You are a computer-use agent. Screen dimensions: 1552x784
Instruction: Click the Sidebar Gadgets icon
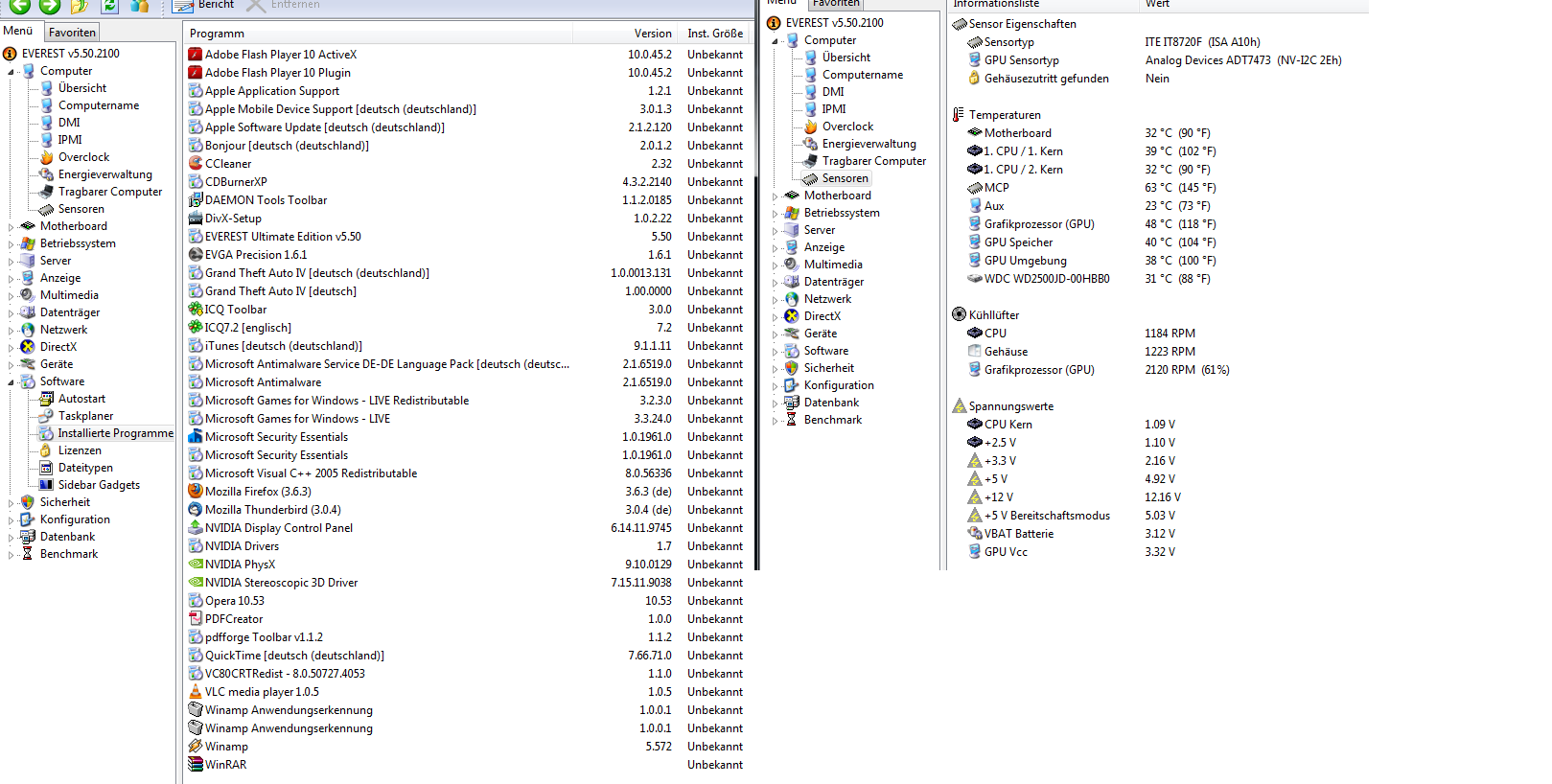click(x=46, y=485)
